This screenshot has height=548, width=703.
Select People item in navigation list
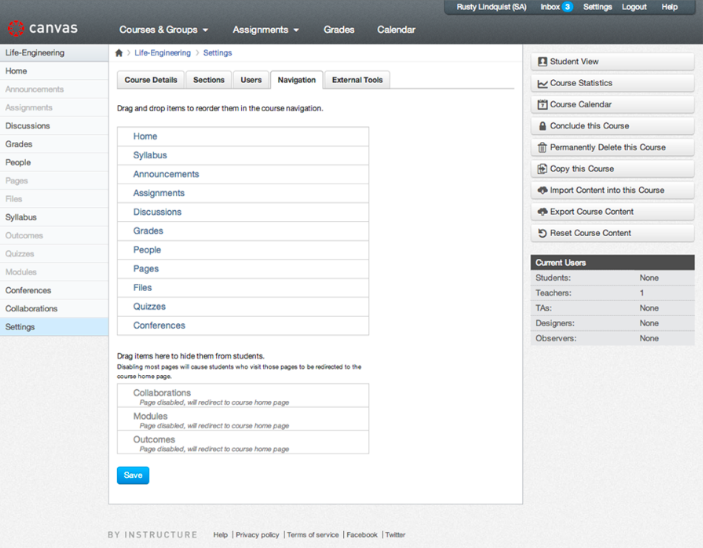[243, 250]
